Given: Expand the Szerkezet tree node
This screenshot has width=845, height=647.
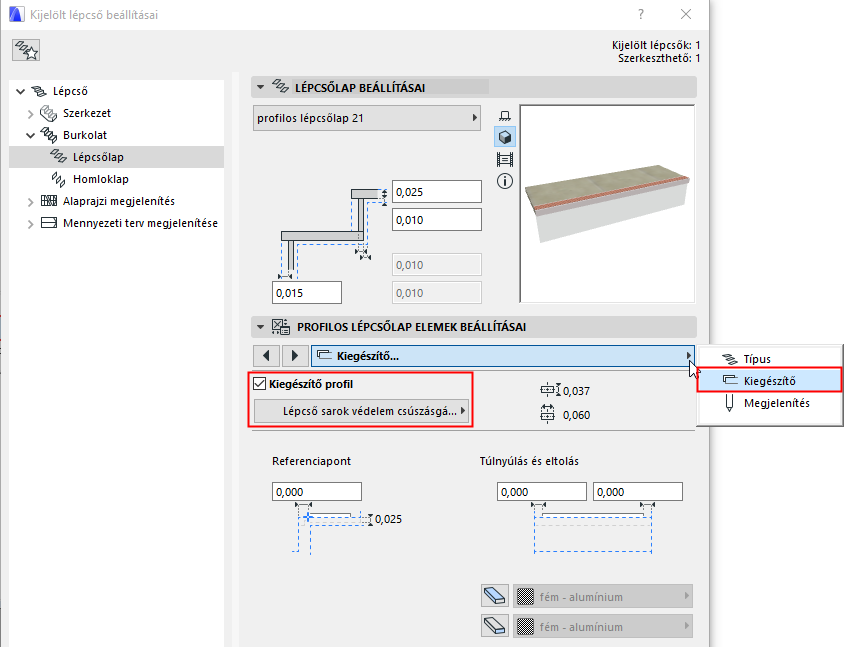Looking at the screenshot, I should click(30, 114).
